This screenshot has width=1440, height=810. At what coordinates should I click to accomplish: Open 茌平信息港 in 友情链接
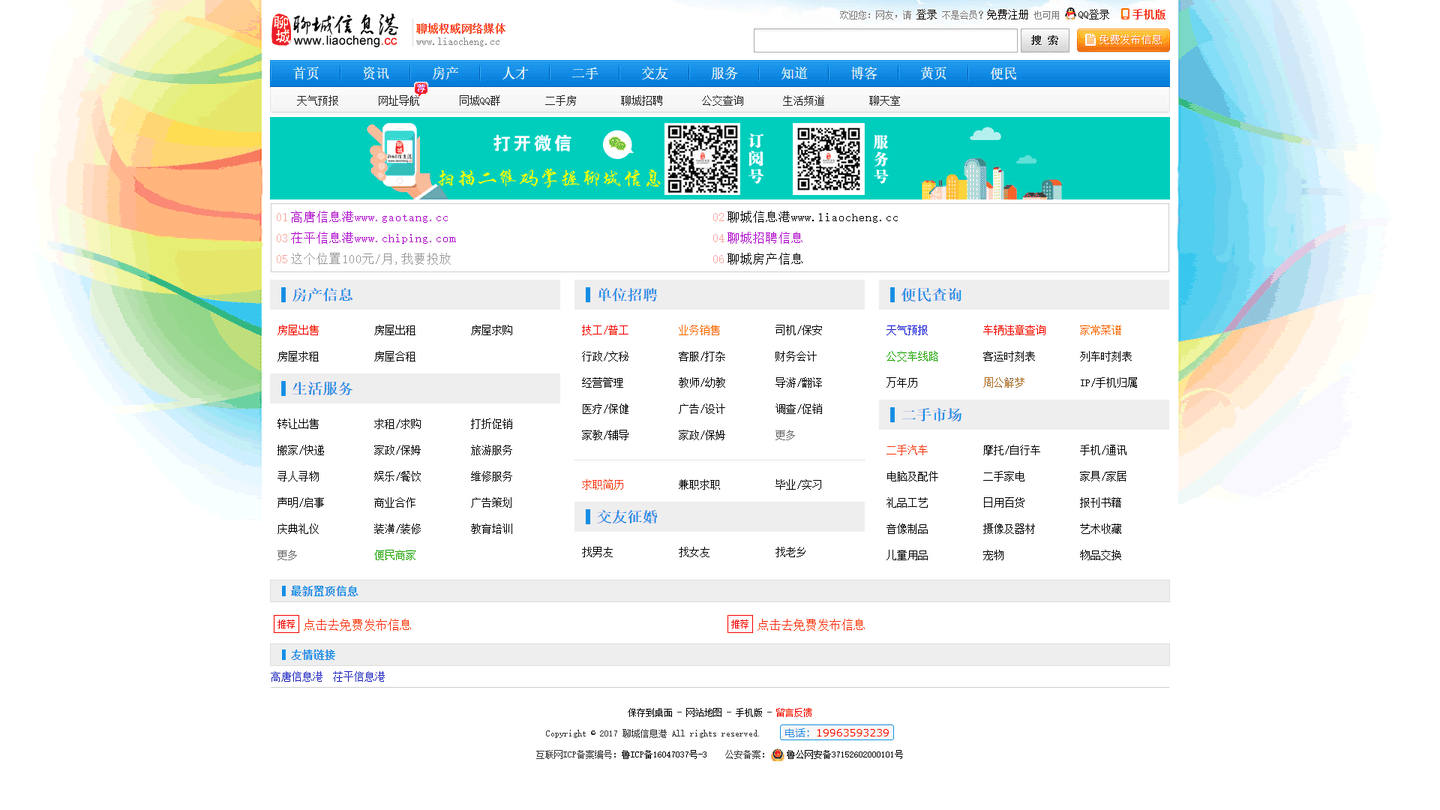click(x=359, y=677)
